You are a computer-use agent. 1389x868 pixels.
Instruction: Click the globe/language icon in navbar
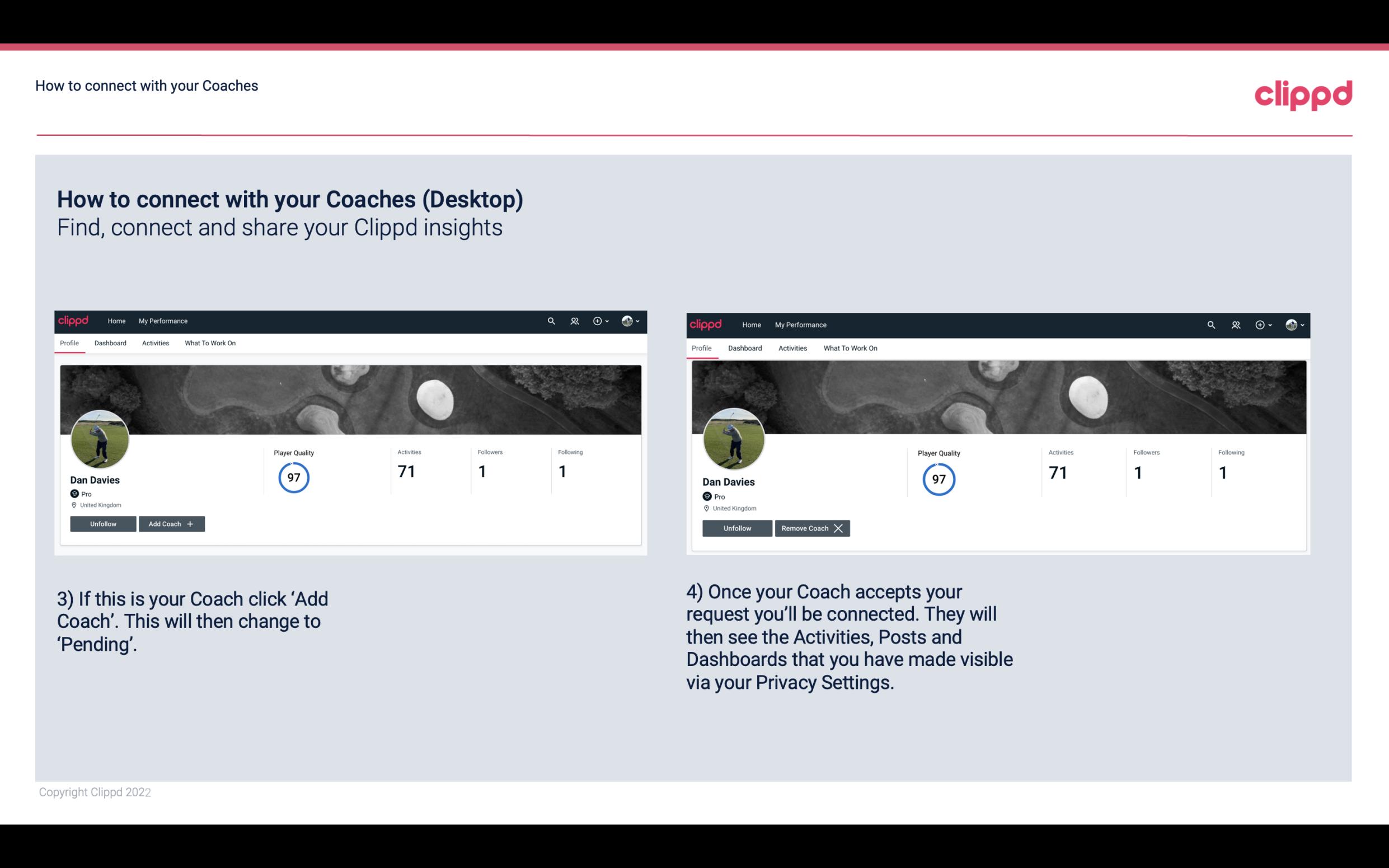click(x=627, y=320)
